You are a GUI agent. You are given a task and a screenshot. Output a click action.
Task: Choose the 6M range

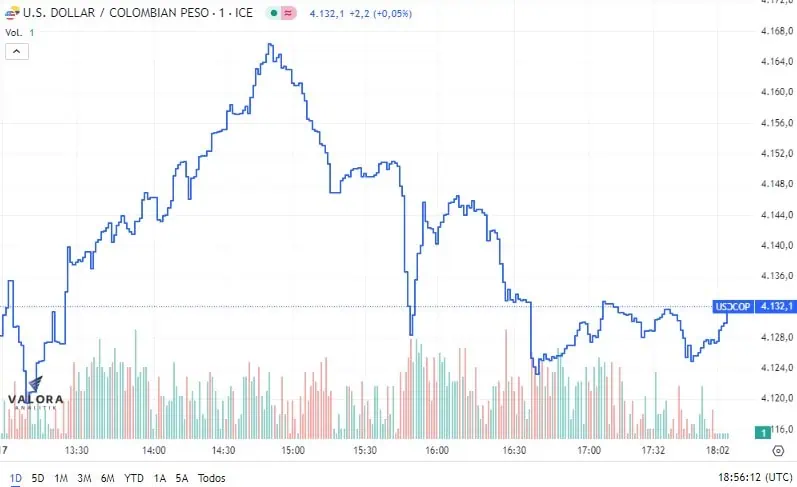click(x=108, y=478)
